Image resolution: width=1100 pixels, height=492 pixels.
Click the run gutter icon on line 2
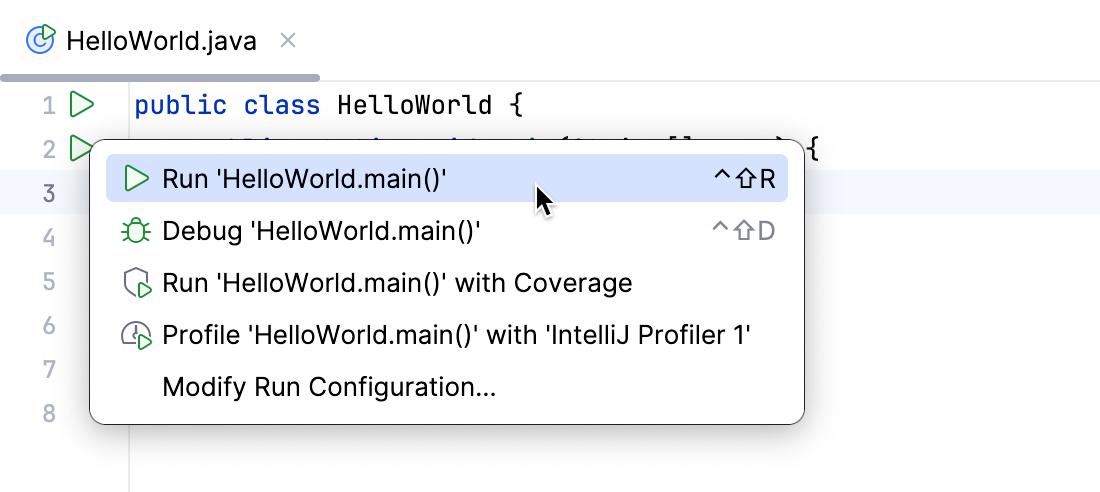[79, 149]
